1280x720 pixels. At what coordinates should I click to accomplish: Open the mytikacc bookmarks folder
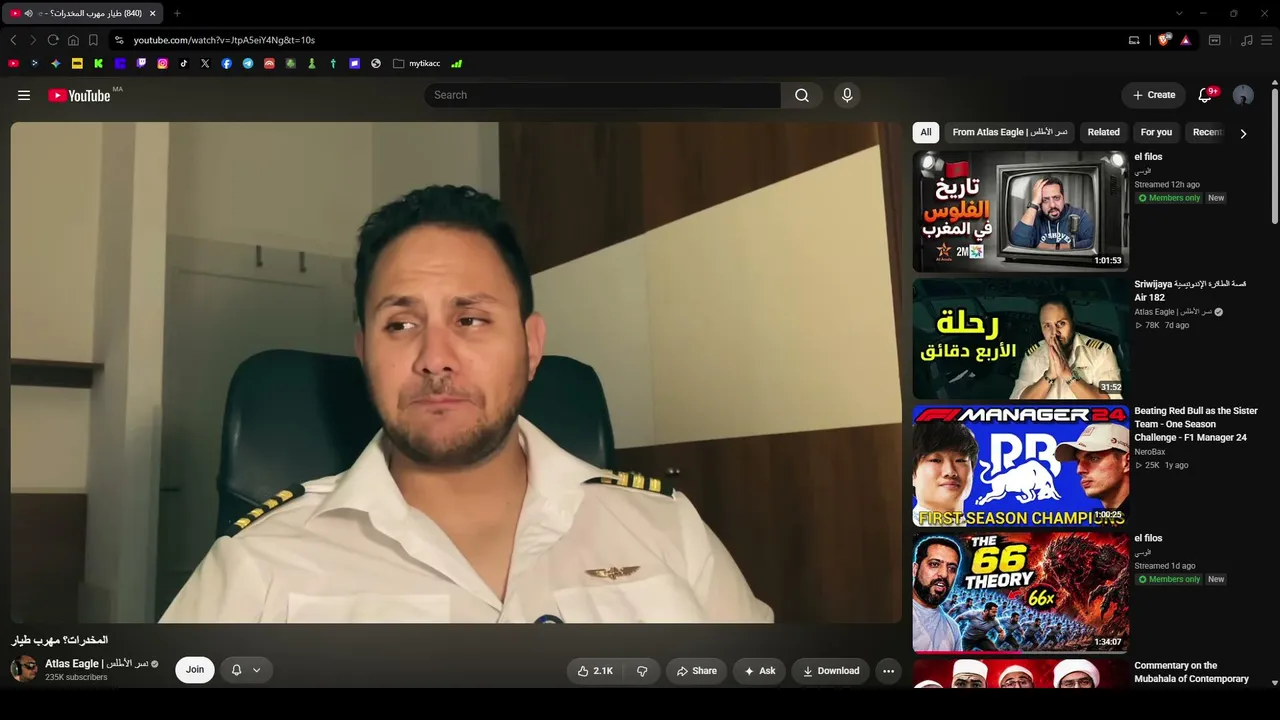417,63
